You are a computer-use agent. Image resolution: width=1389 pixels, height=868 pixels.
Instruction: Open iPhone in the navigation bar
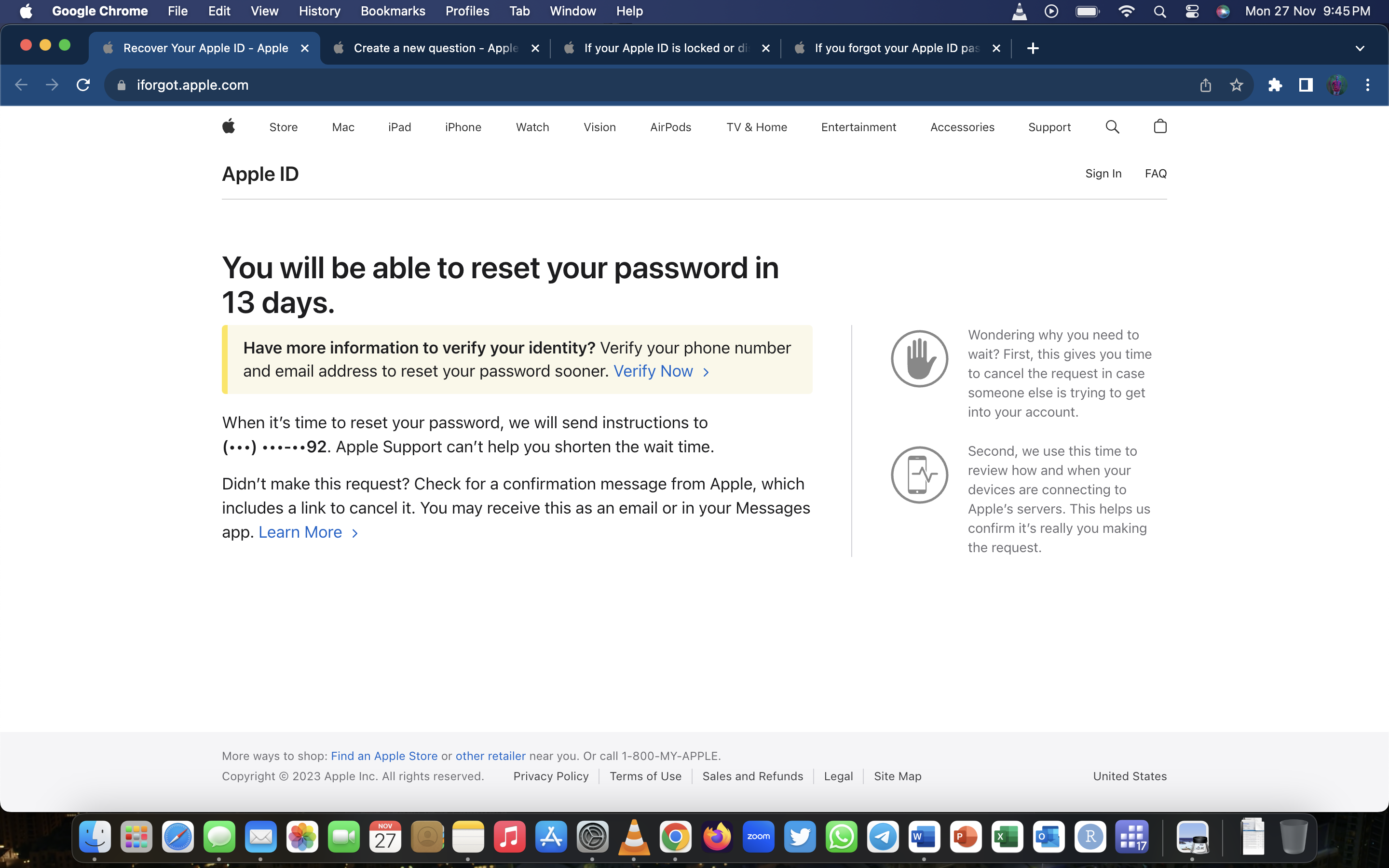click(x=463, y=127)
